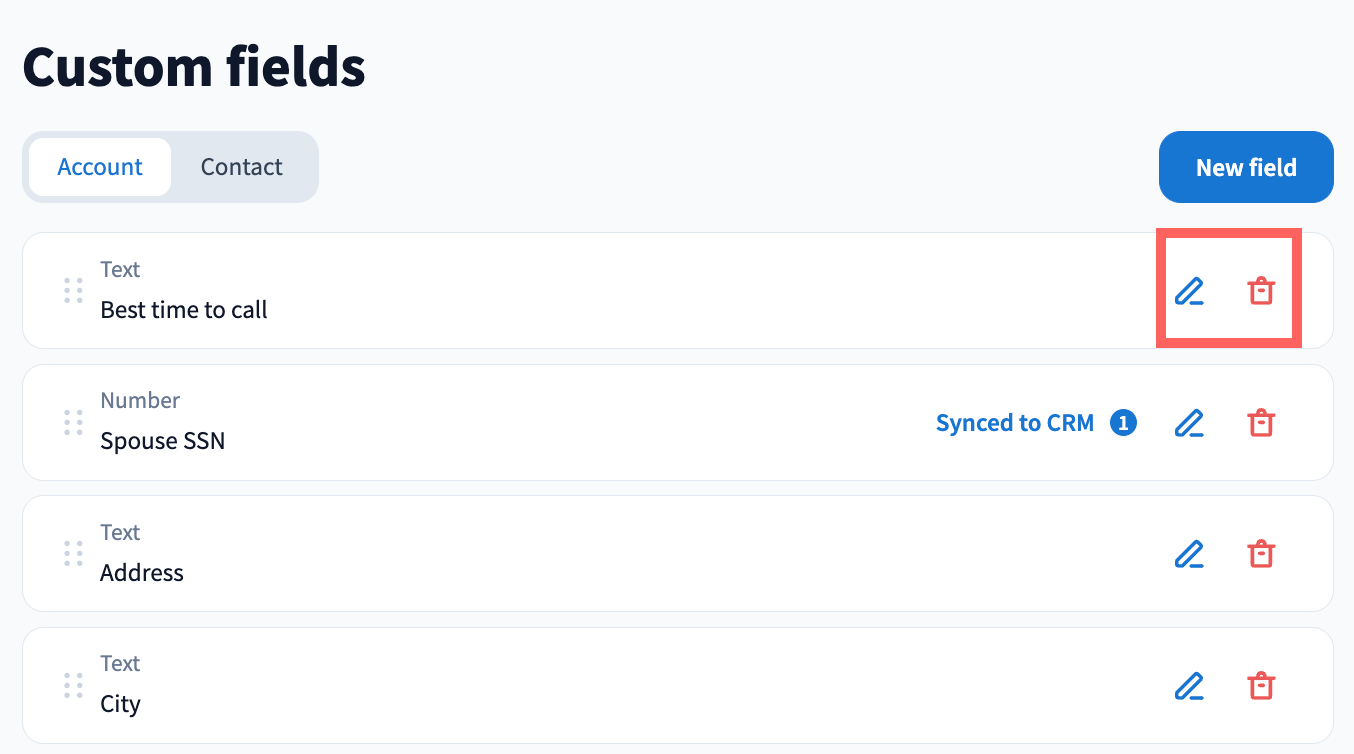Image resolution: width=1354 pixels, height=754 pixels.
Task: Edit the City field
Action: (x=1188, y=686)
